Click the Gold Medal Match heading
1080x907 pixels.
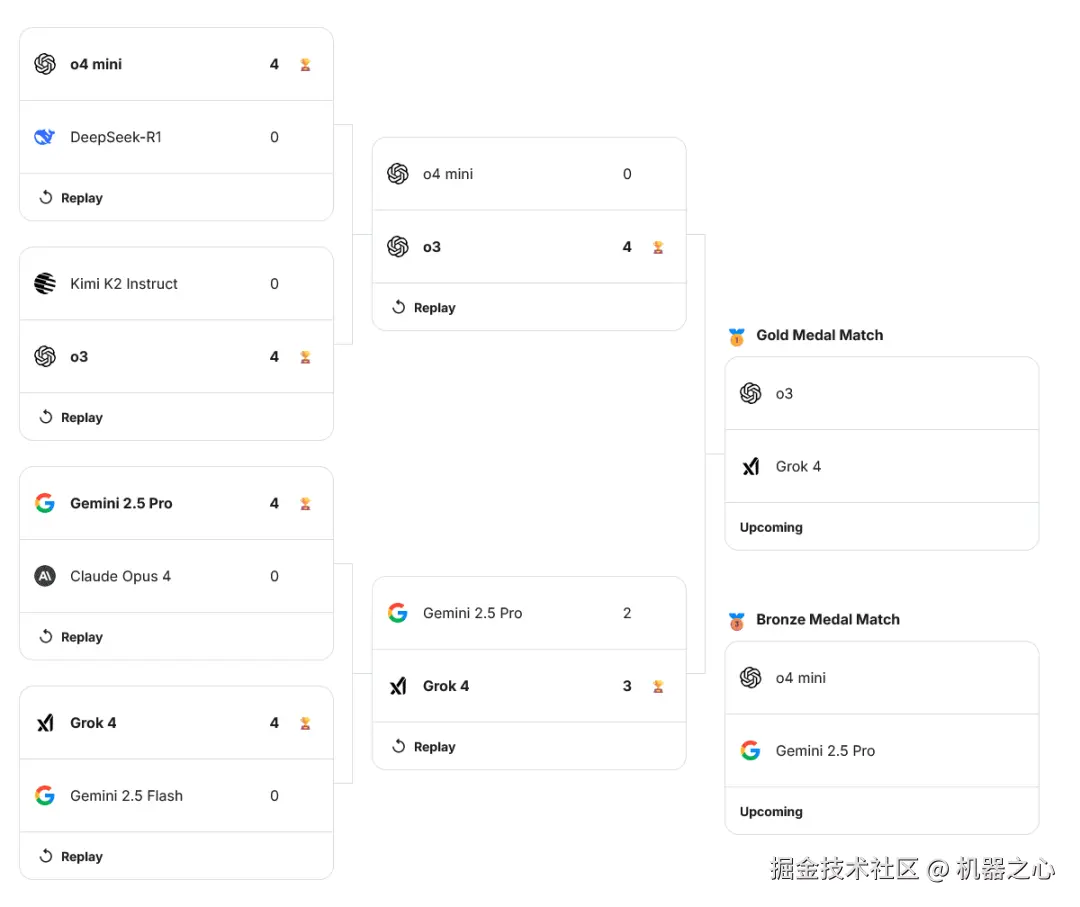(x=820, y=335)
